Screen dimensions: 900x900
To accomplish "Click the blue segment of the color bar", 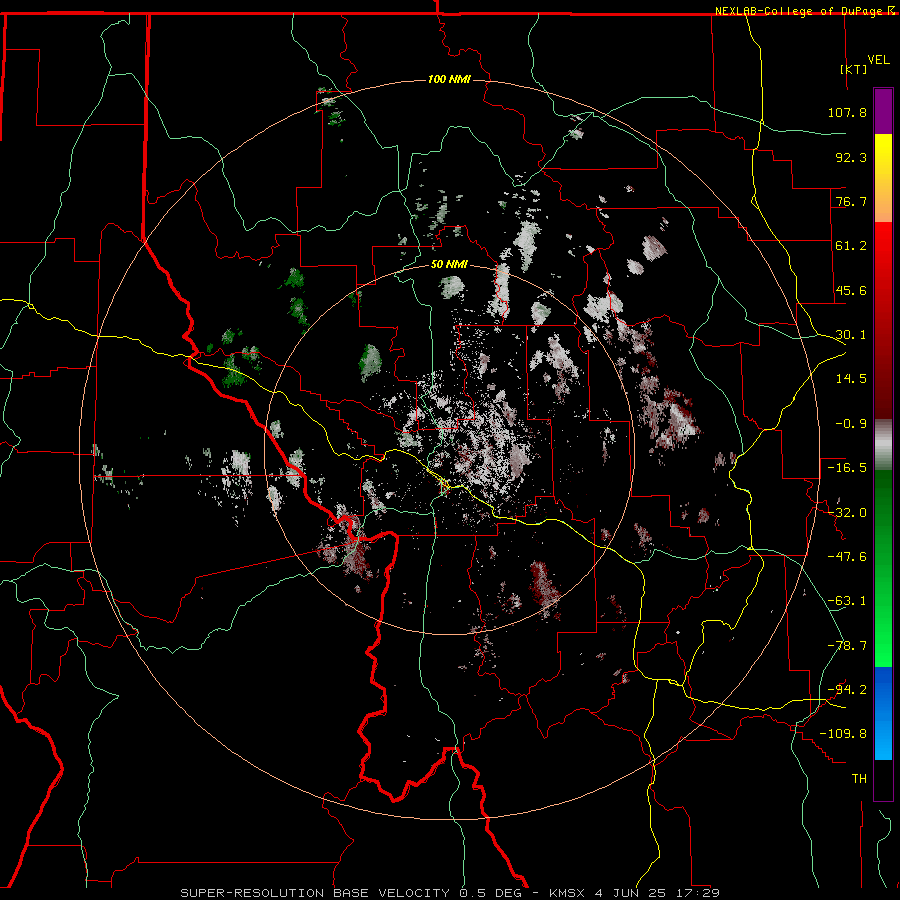I will (883, 713).
